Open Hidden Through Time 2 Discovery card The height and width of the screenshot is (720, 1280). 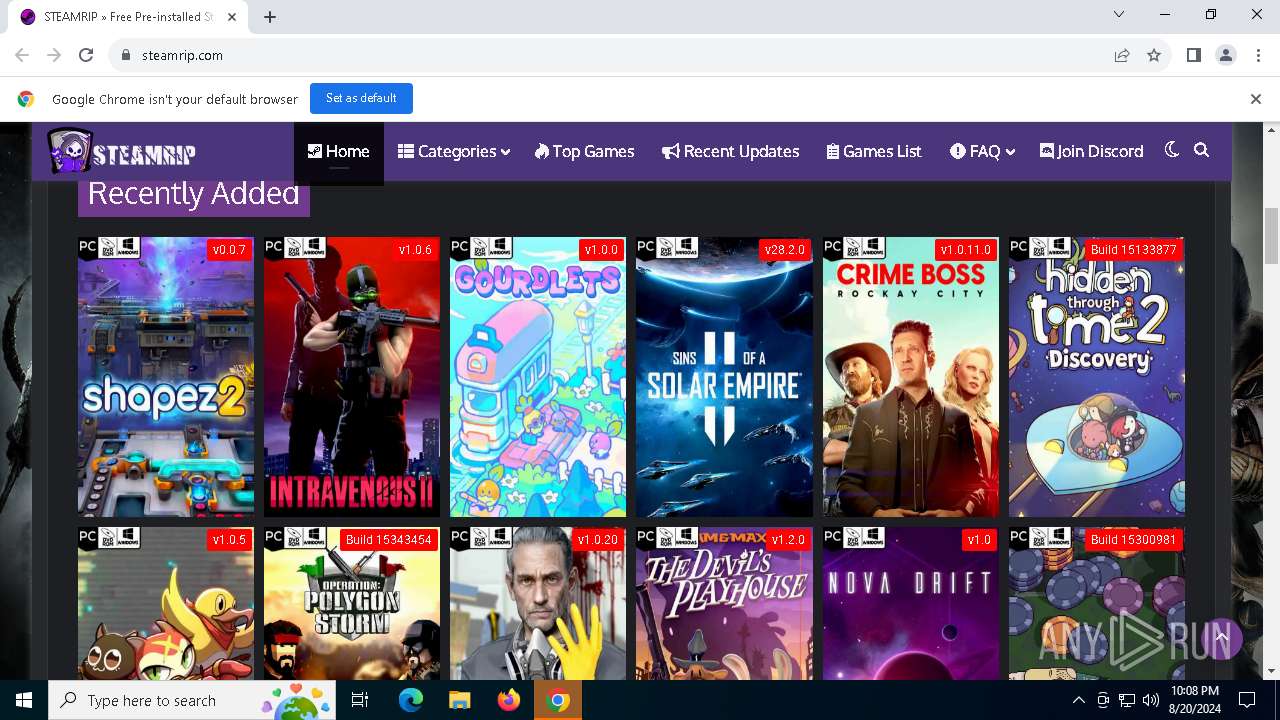tap(1097, 377)
